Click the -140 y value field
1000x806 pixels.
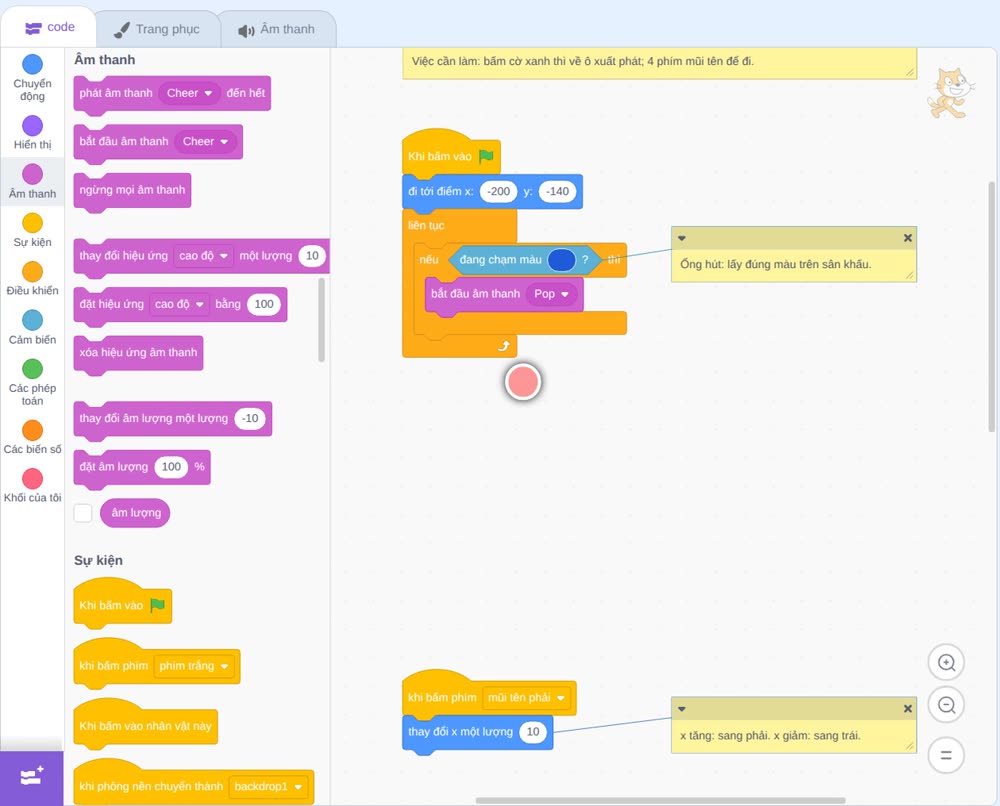click(x=557, y=191)
